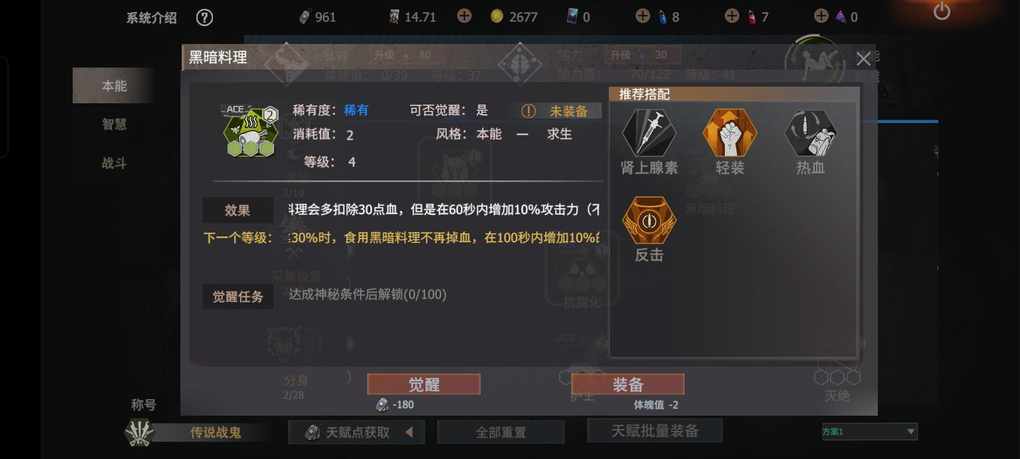Click the 装备 button
This screenshot has width=1020, height=459.
pyautogui.click(x=628, y=384)
